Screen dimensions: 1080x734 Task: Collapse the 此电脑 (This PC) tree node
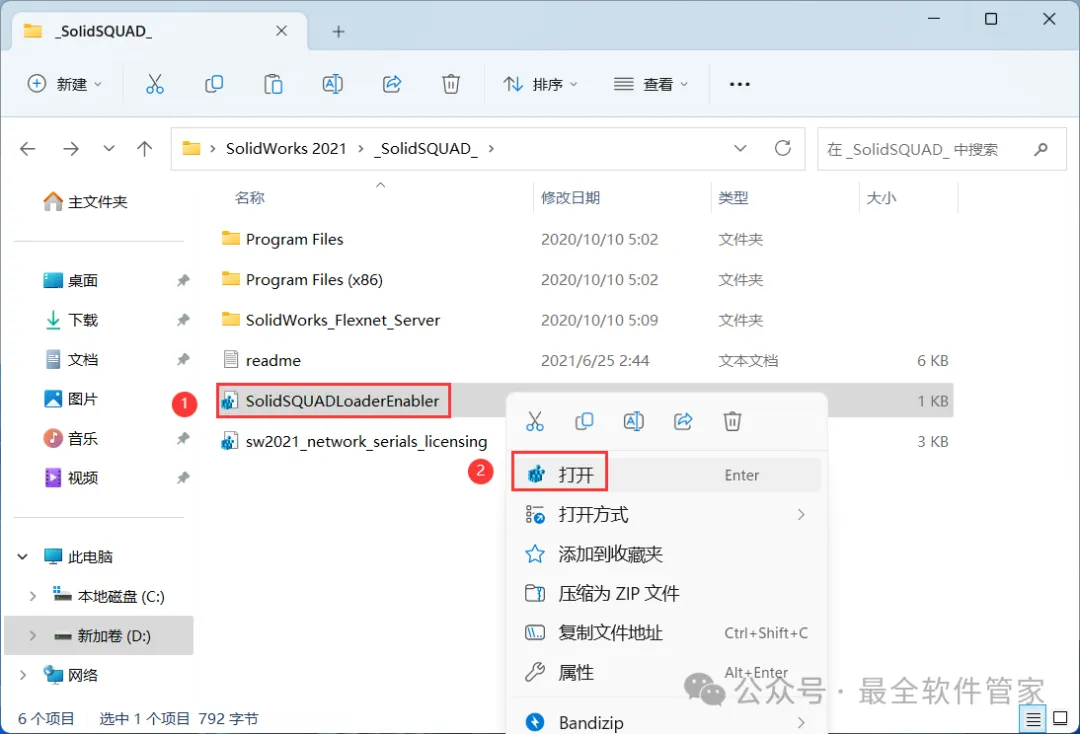23,556
